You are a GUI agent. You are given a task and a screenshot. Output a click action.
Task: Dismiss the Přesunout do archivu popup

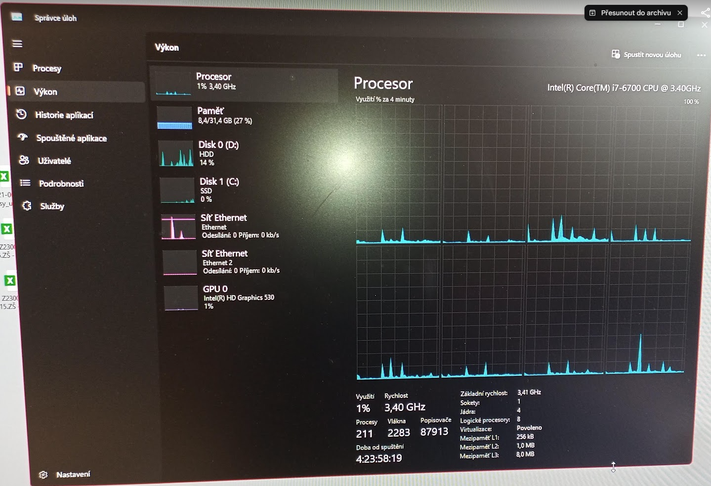coord(680,13)
